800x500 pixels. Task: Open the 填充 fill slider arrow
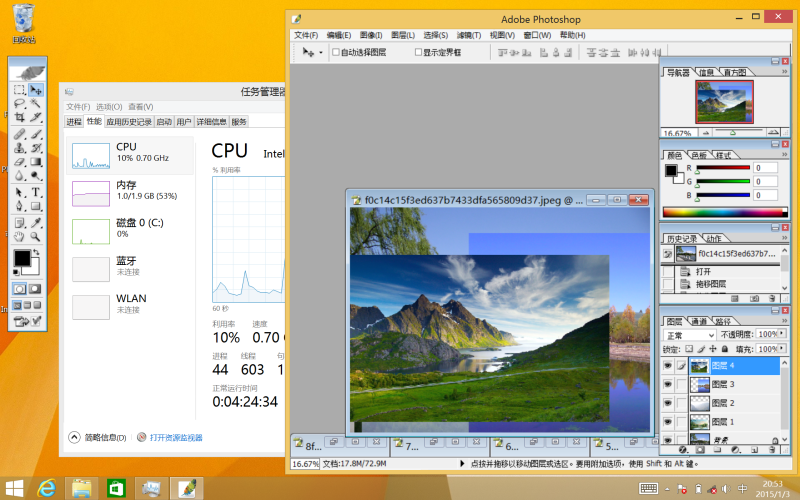pyautogui.click(x=782, y=348)
